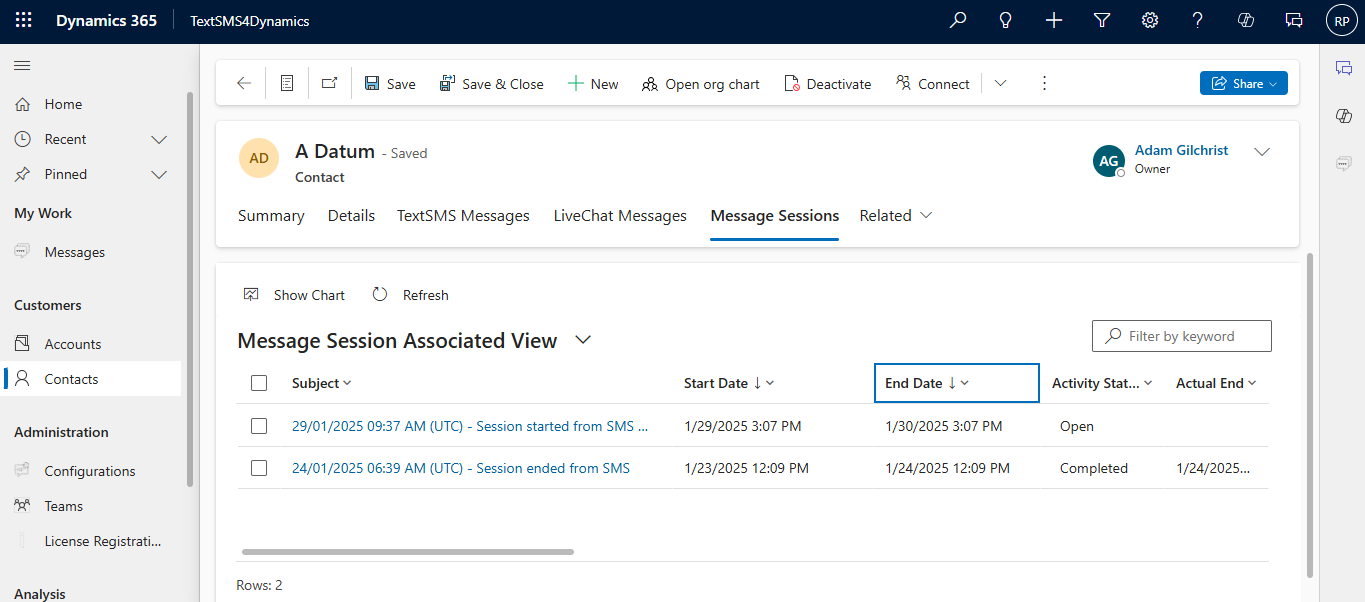Screen dimensions: 1365x602
Task: Switch to the Summary tab
Action: pyautogui.click(x=271, y=216)
